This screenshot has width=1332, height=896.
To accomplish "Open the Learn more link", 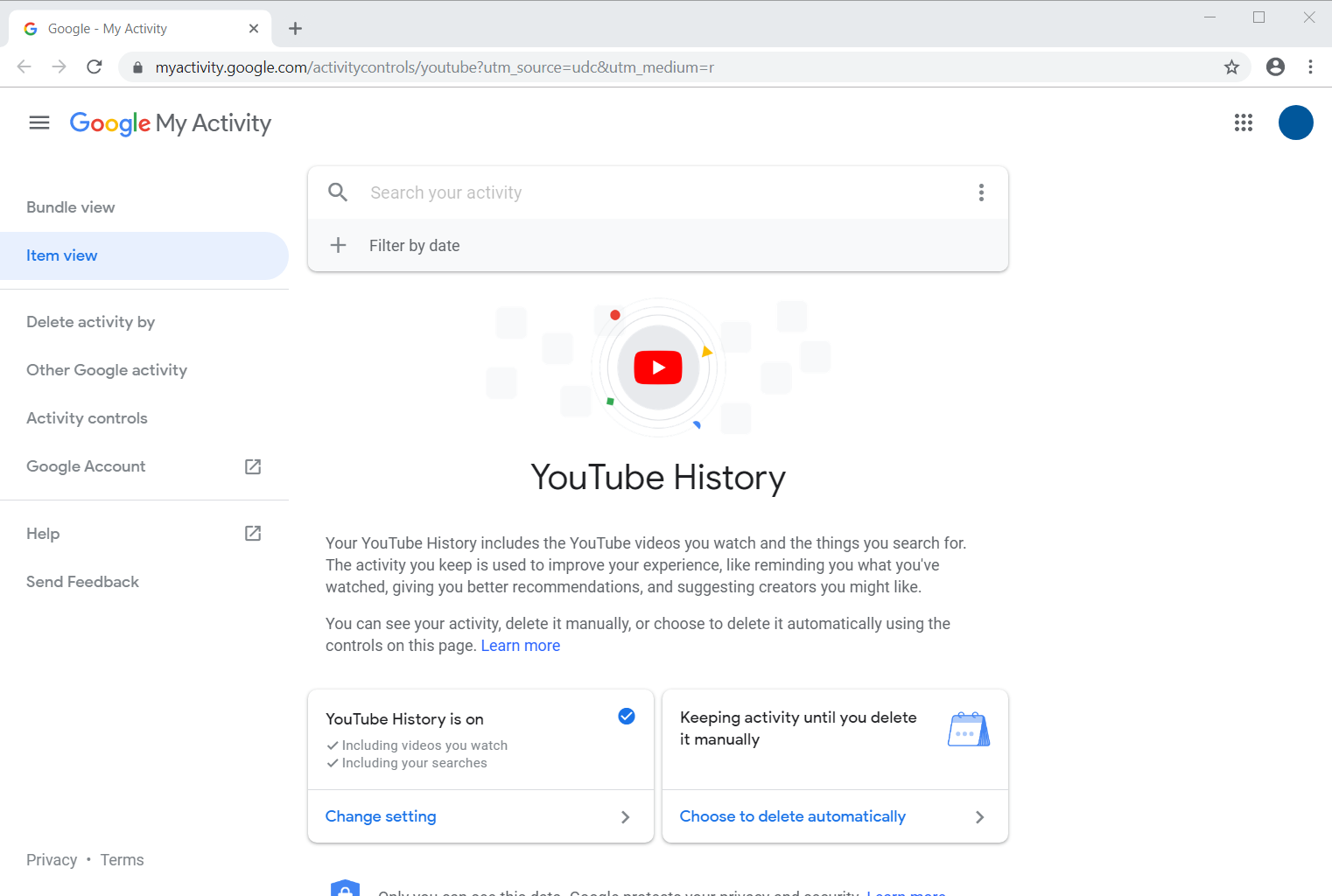I will [520, 645].
